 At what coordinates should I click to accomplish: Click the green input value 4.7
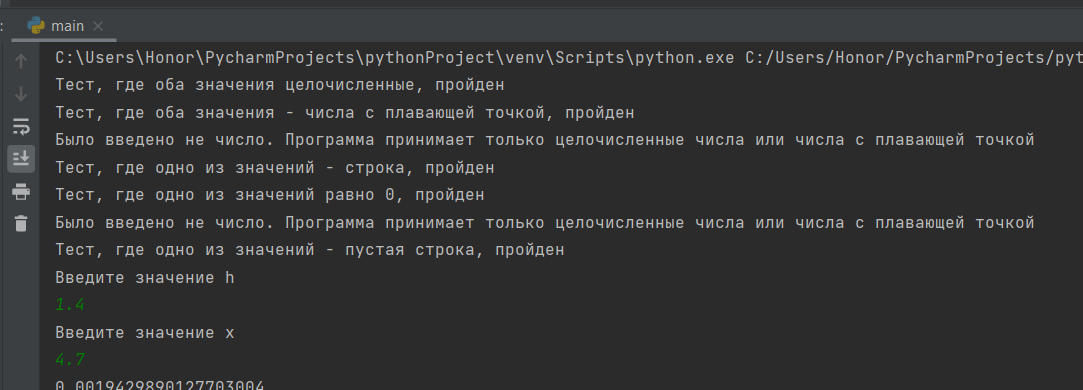click(70, 360)
